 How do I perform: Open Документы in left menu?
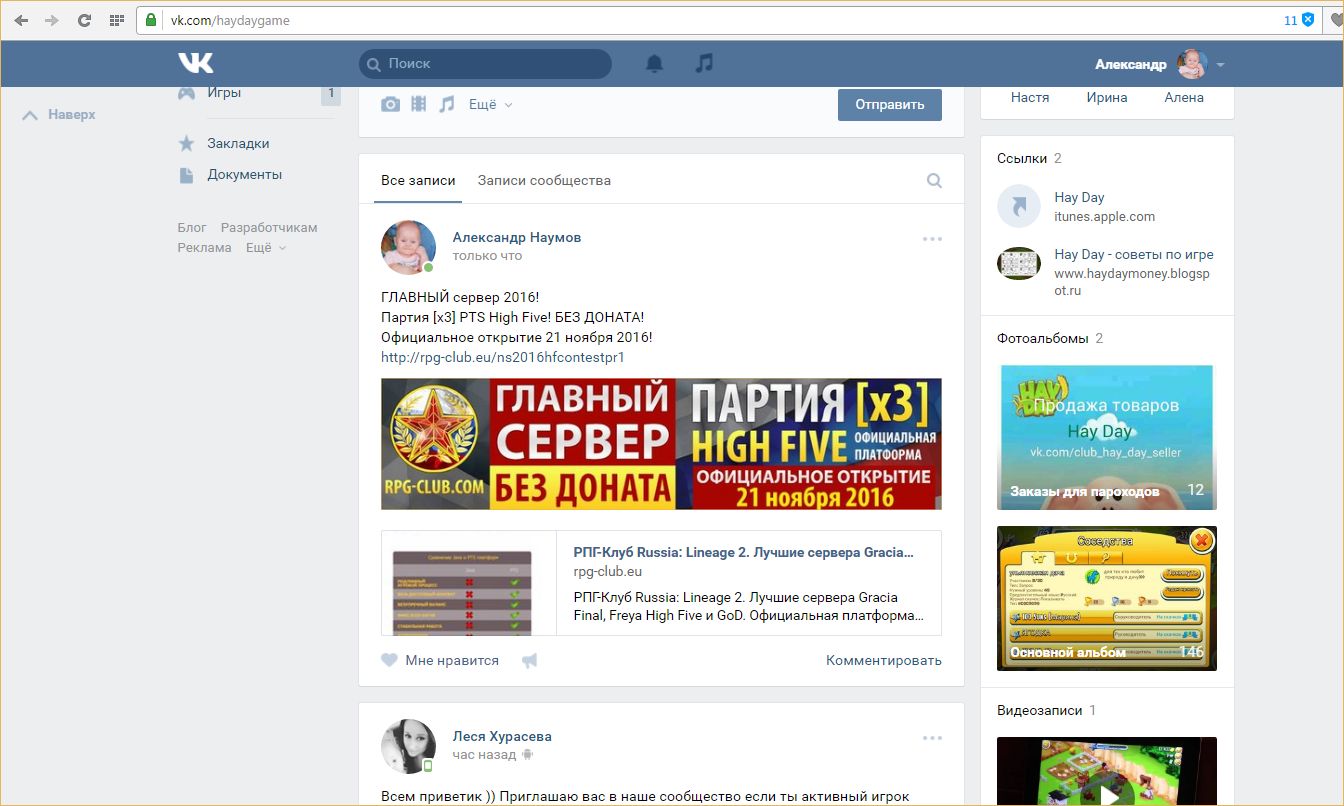245,174
